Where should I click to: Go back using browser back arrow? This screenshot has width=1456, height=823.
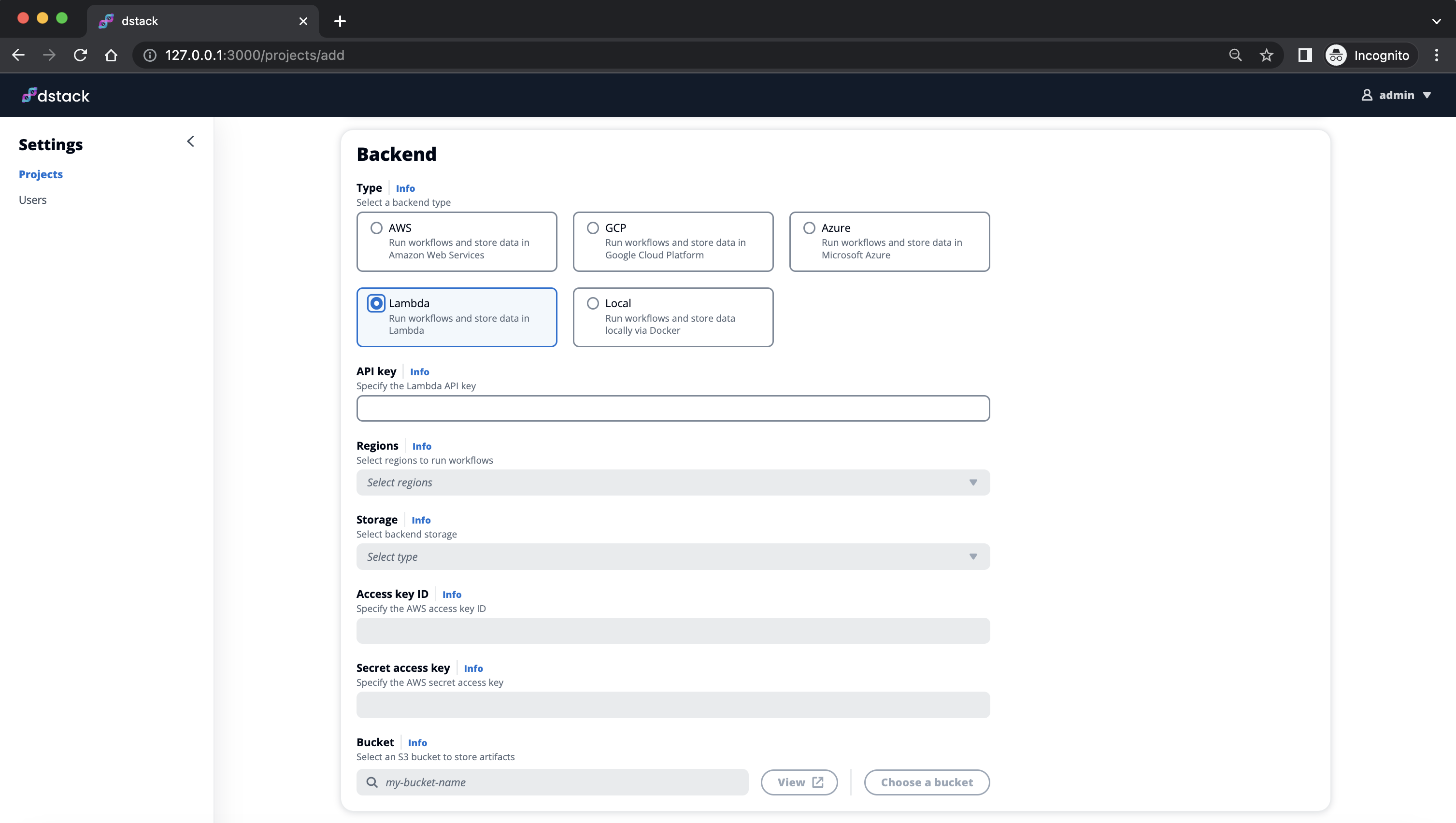point(18,55)
